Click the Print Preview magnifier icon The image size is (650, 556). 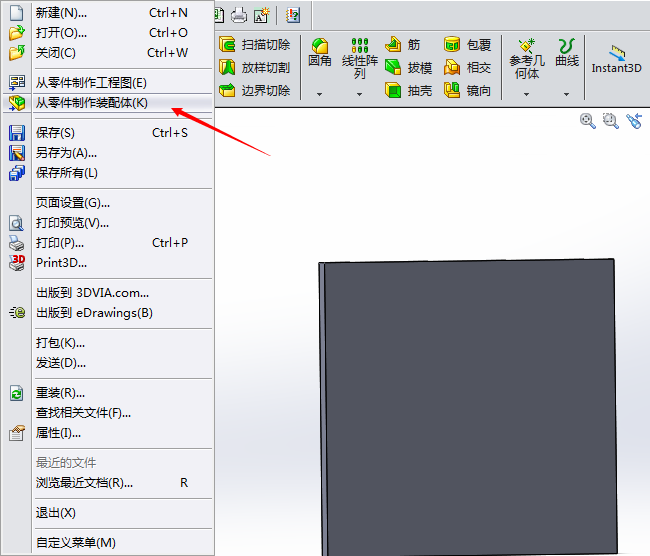(17, 223)
